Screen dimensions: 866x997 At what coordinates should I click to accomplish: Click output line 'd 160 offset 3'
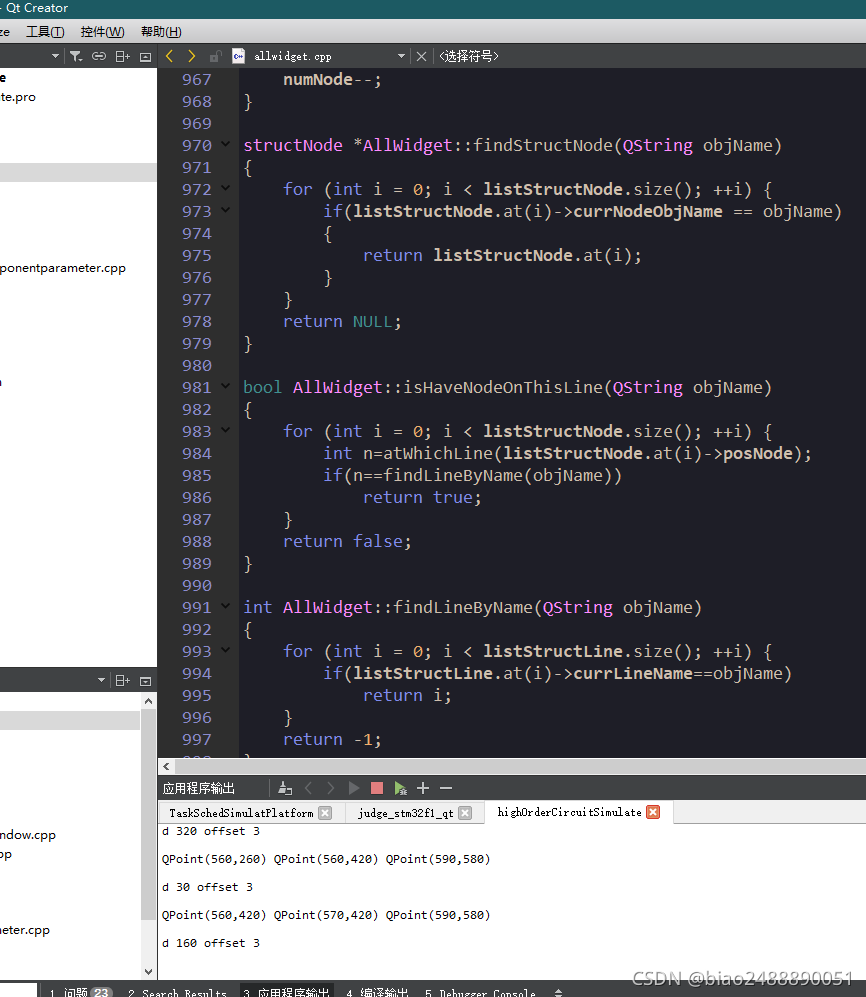pyautogui.click(x=211, y=943)
